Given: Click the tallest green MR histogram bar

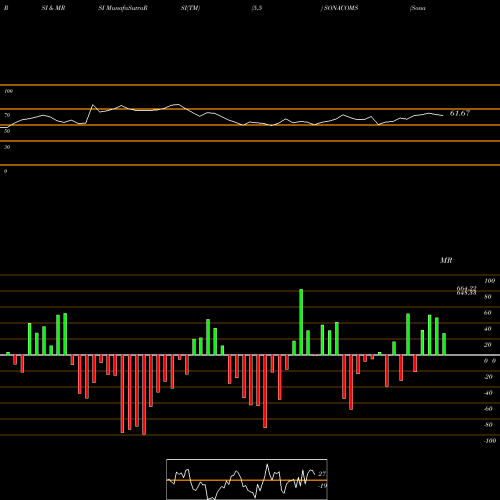Looking at the screenshot, I should click(x=301, y=322).
